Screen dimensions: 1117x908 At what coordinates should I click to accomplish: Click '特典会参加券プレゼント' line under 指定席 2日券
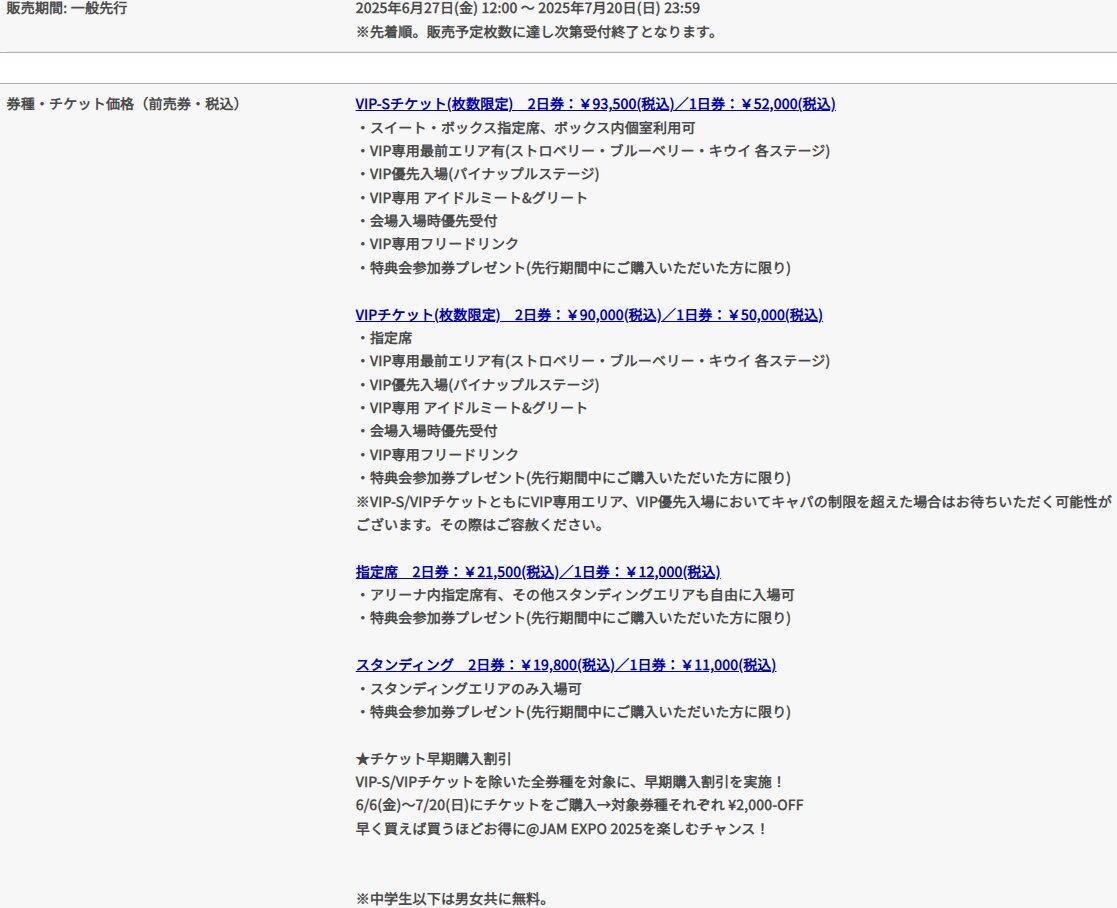pyautogui.click(x=573, y=617)
